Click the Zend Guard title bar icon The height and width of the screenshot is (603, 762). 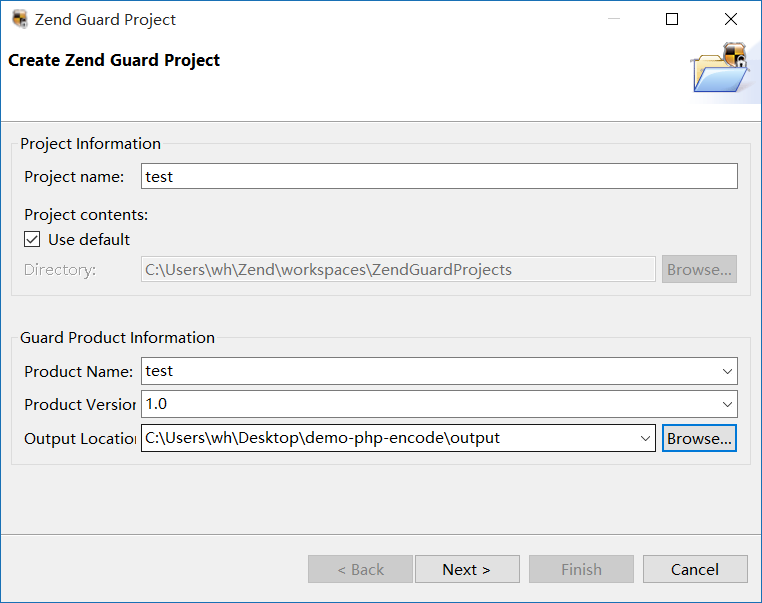[19, 19]
